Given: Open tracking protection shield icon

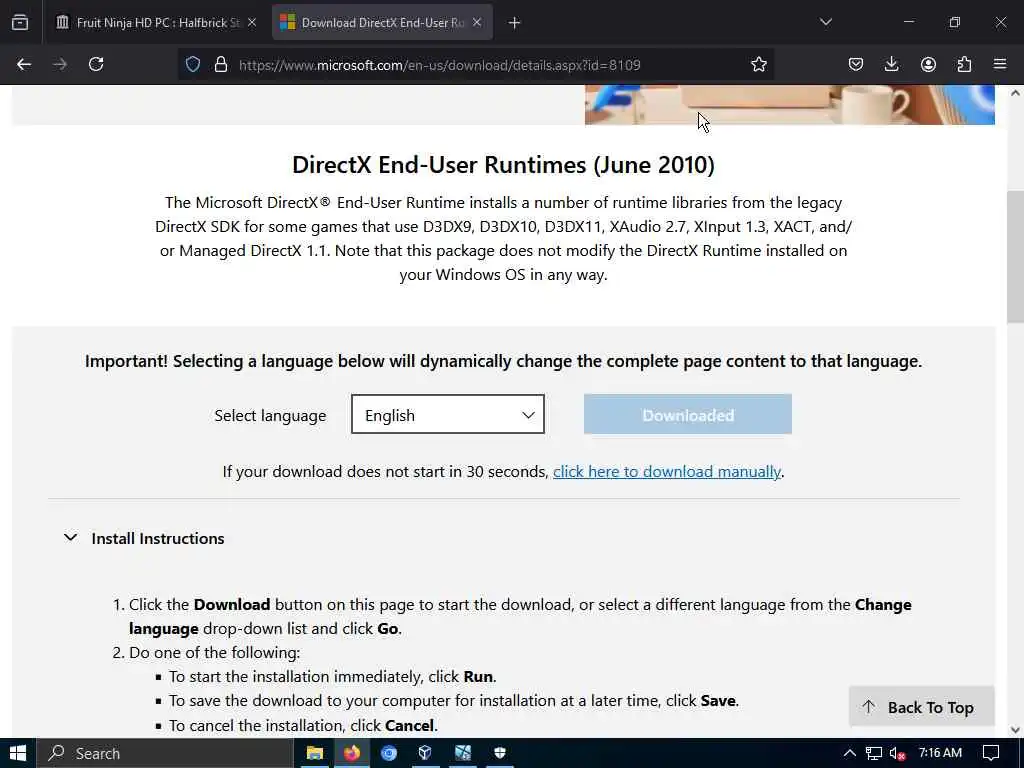Looking at the screenshot, I should 193,64.
